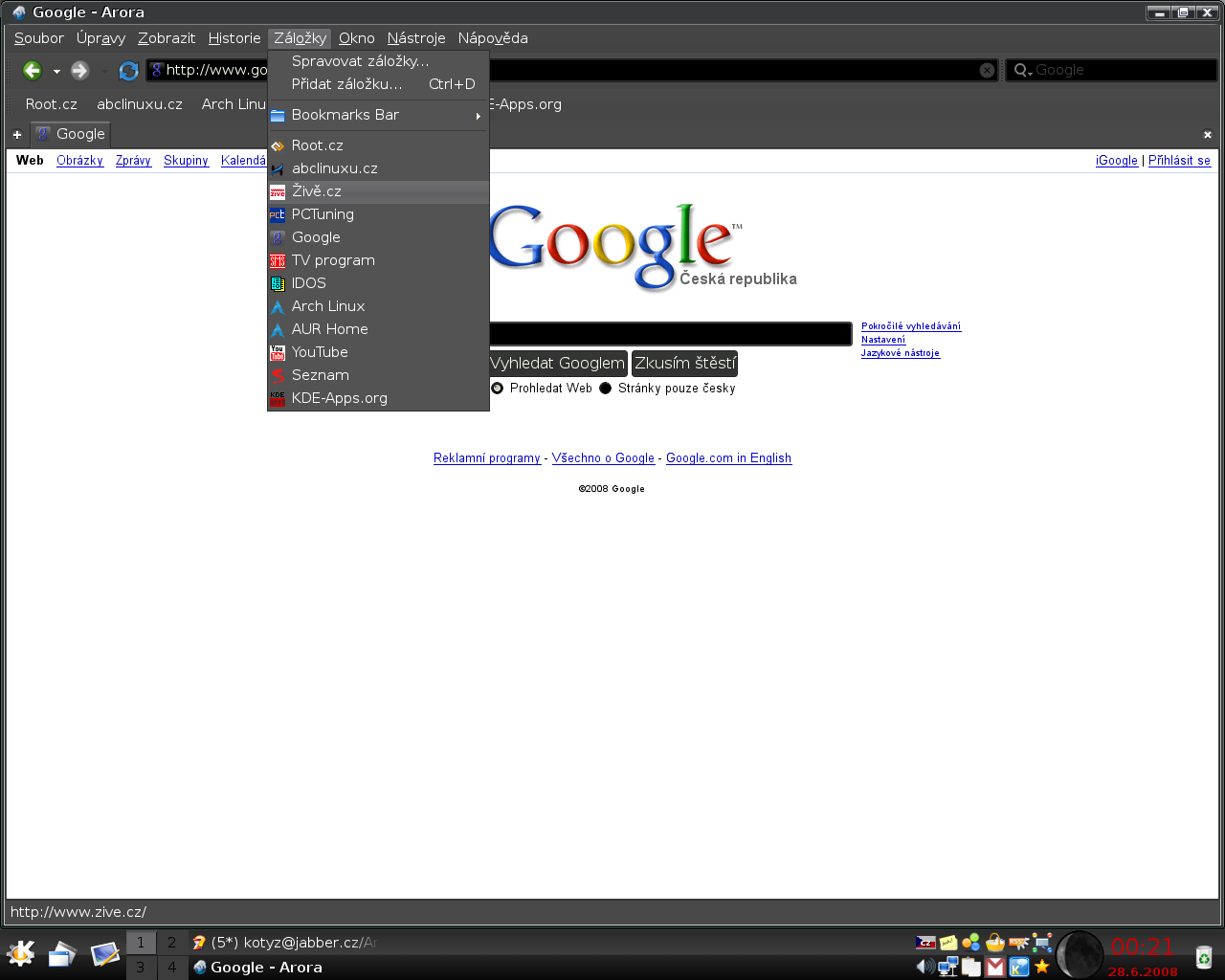The height and width of the screenshot is (980, 1225).
Task: Open the Gmail mail notifier tray icon
Action: pos(995,967)
